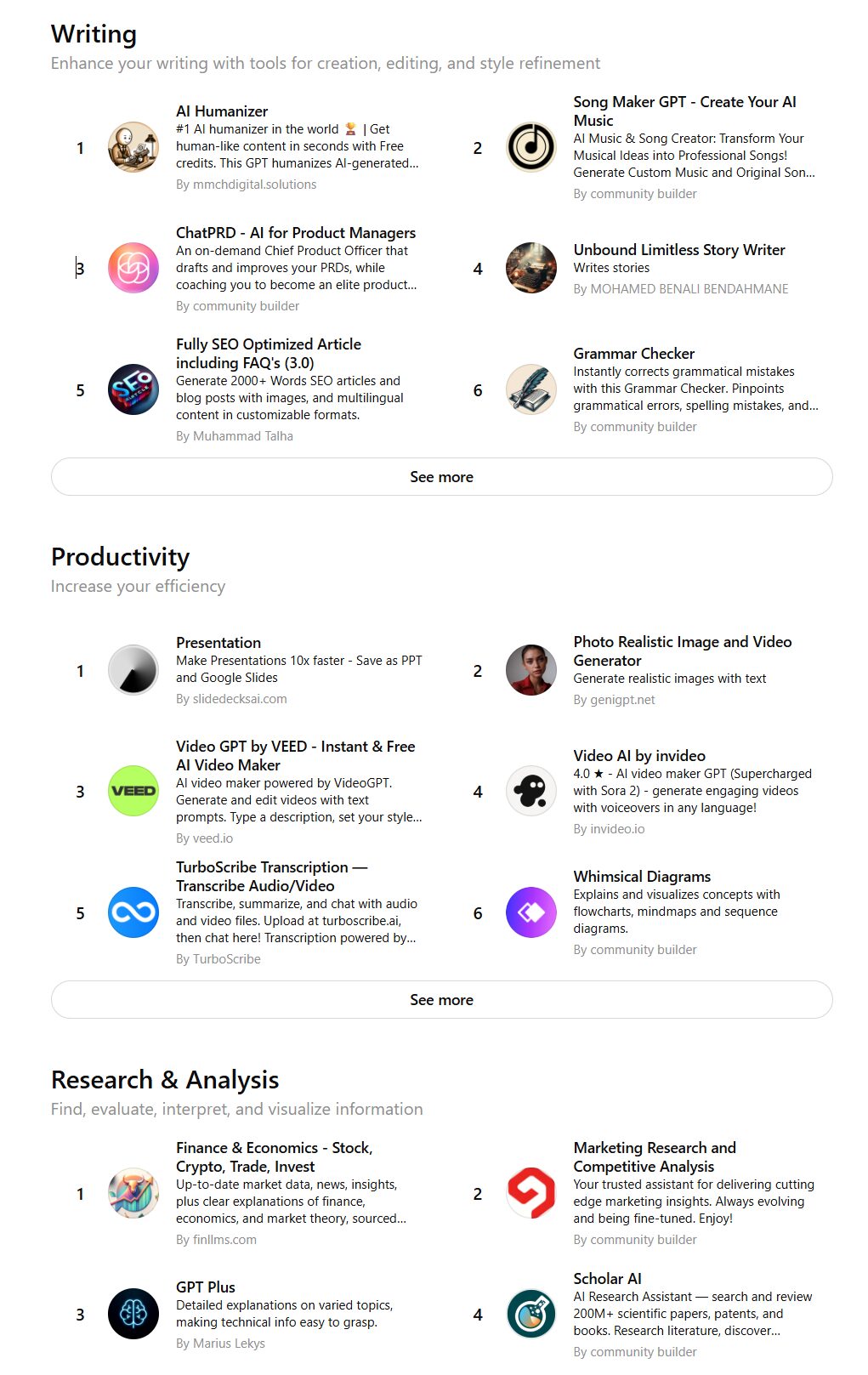This screenshot has height=1375, width=868.
Task: Click the green VEED logo icon
Action: (133, 791)
